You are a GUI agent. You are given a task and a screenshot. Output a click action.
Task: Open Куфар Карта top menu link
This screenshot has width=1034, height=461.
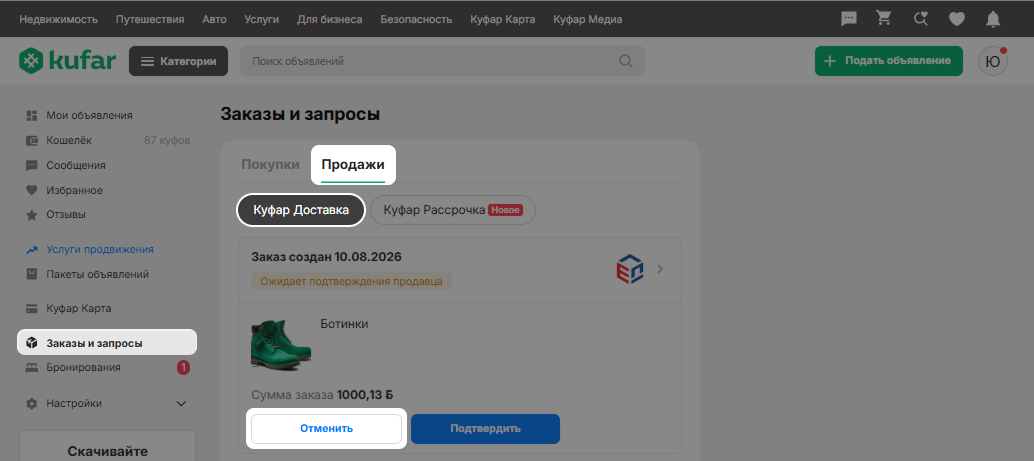[502, 19]
